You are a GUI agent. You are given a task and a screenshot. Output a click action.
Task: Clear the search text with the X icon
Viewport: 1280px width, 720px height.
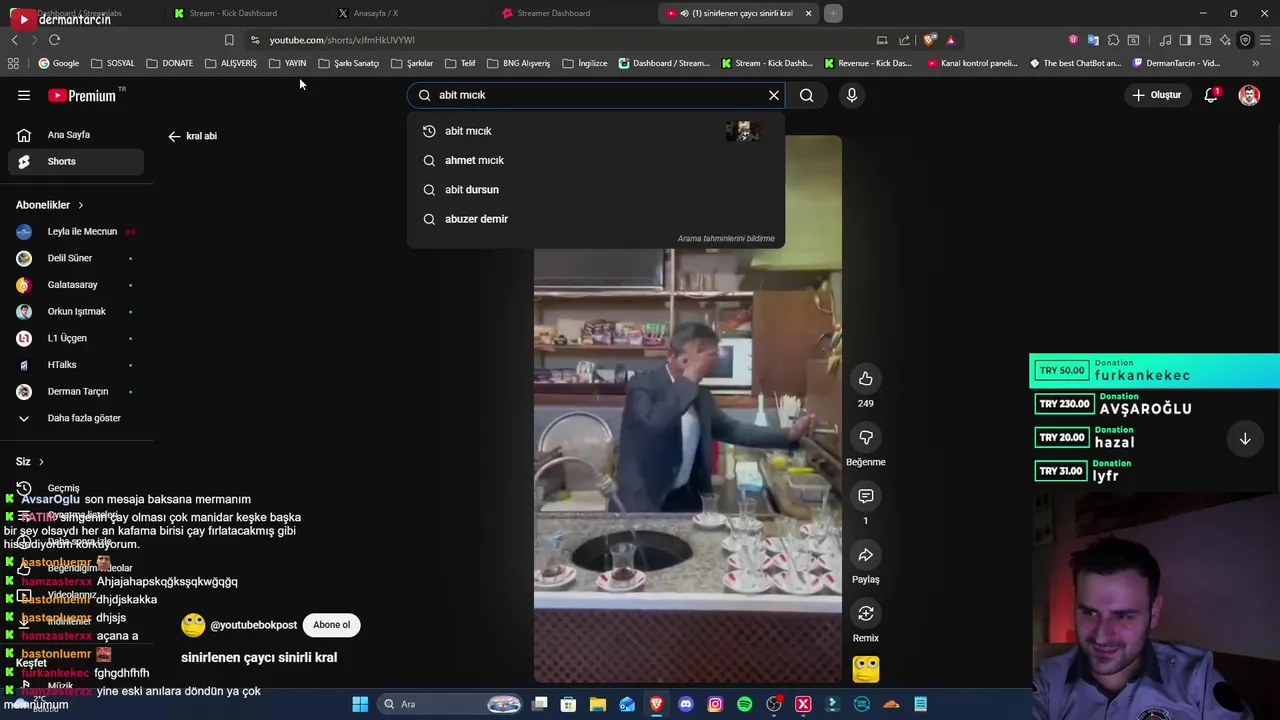coord(773,95)
